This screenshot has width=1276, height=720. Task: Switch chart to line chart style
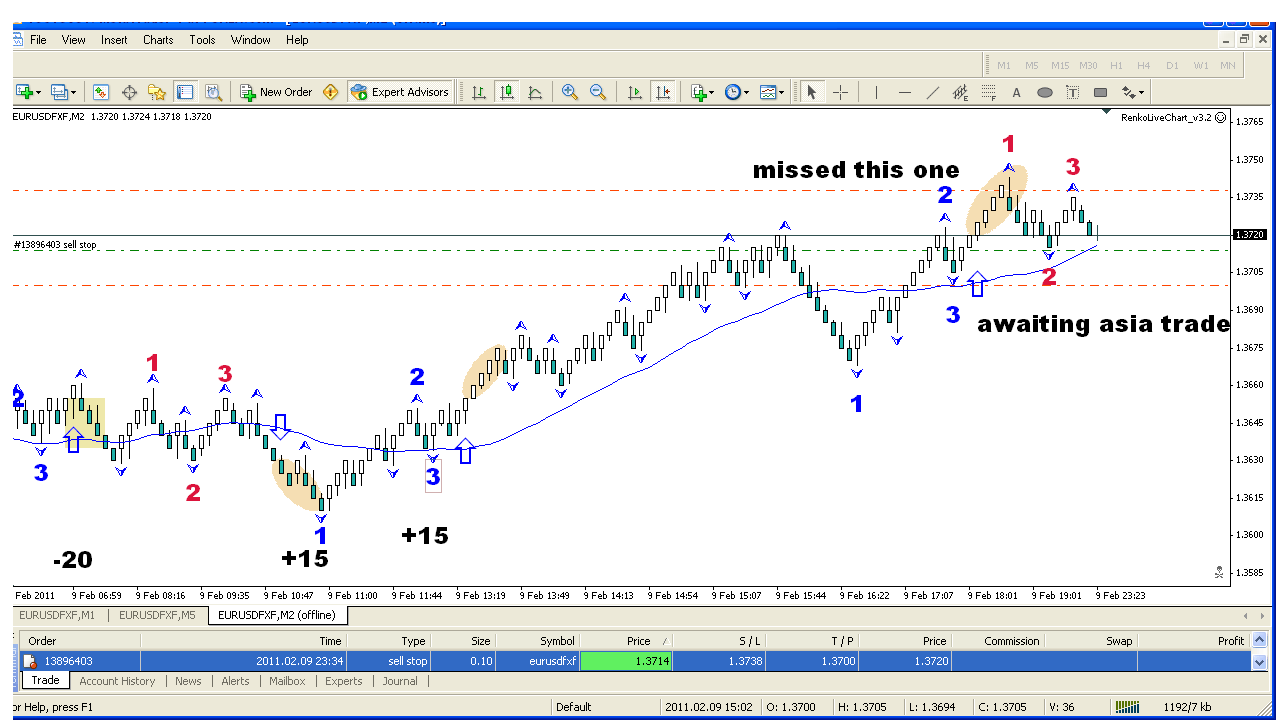point(535,92)
